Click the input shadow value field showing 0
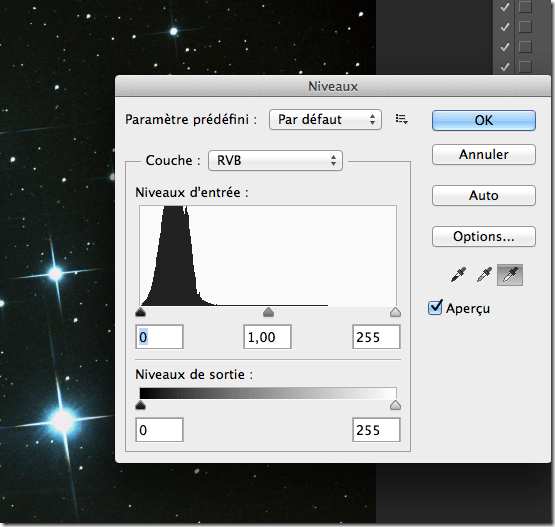 pyautogui.click(x=159, y=337)
